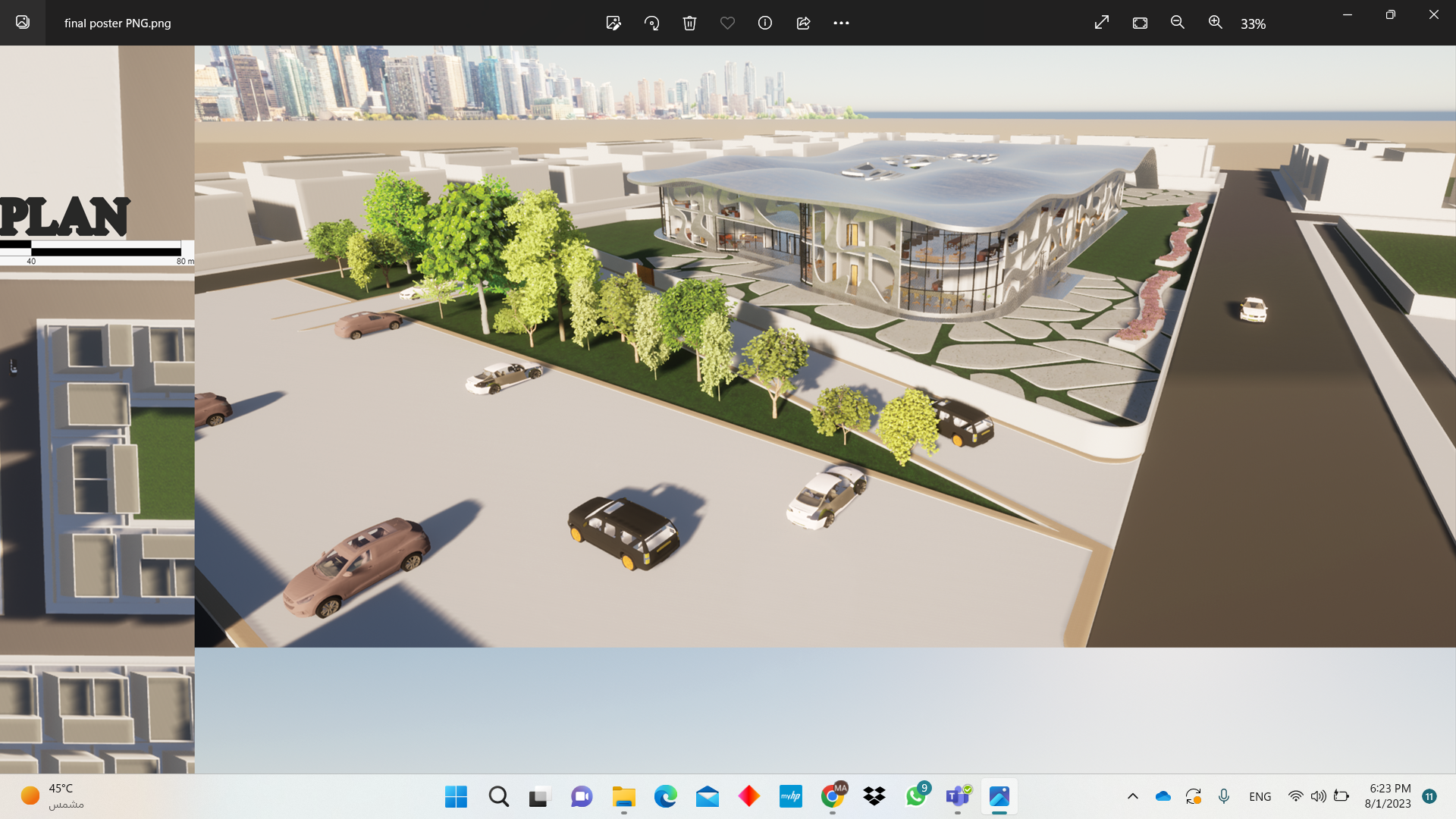The image size is (1456, 819).
Task: Expand the hidden system tray icons chevron
Action: [x=1133, y=796]
